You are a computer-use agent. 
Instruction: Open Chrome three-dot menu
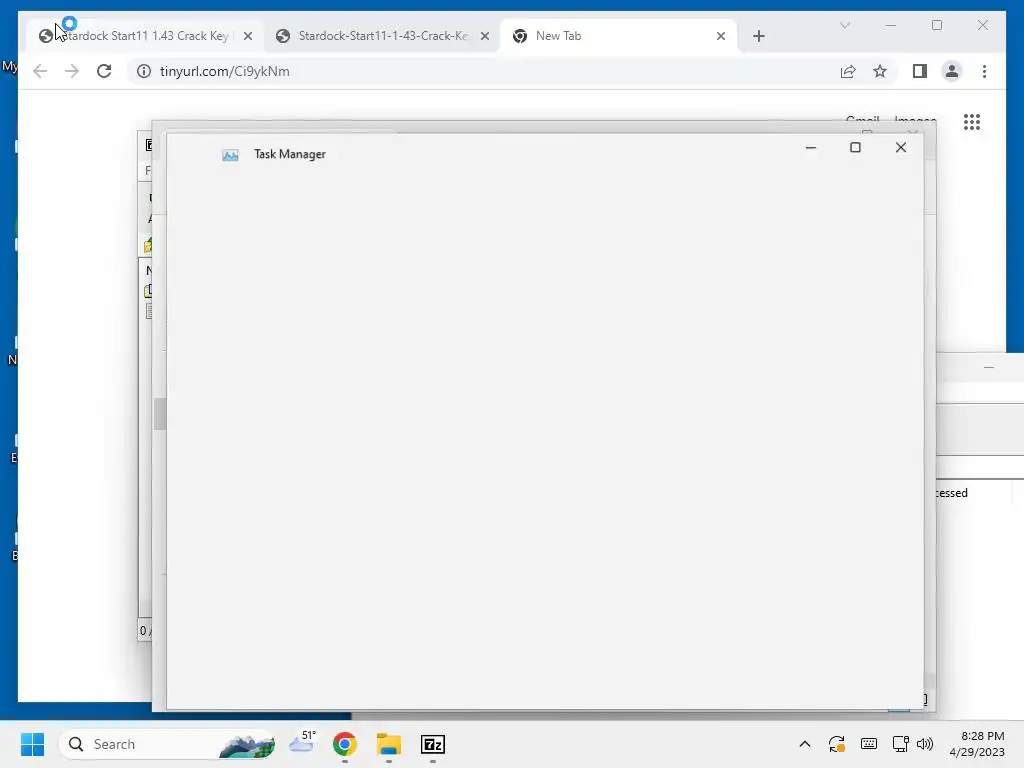pos(984,71)
